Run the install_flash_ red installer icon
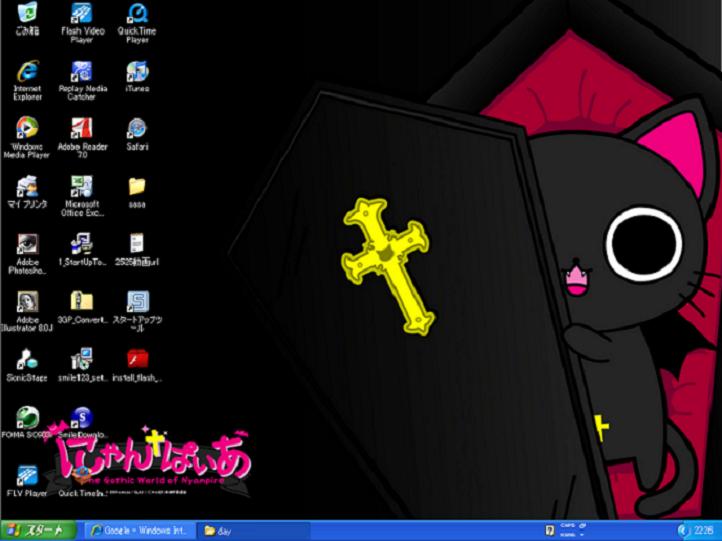Image resolution: width=722 pixels, height=541 pixels. (x=137, y=365)
